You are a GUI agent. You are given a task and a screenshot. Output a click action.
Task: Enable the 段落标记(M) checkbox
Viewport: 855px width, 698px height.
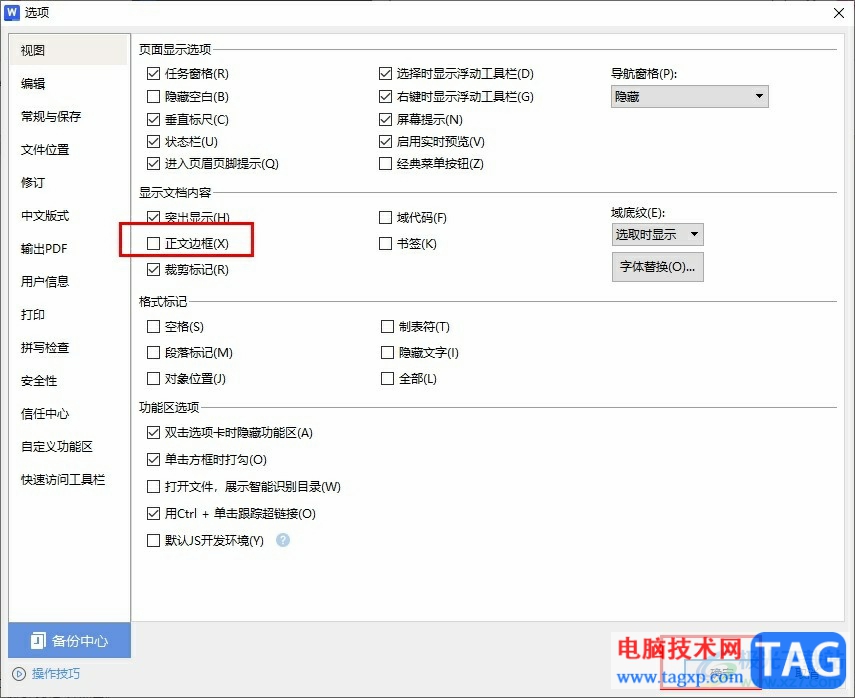pos(153,353)
